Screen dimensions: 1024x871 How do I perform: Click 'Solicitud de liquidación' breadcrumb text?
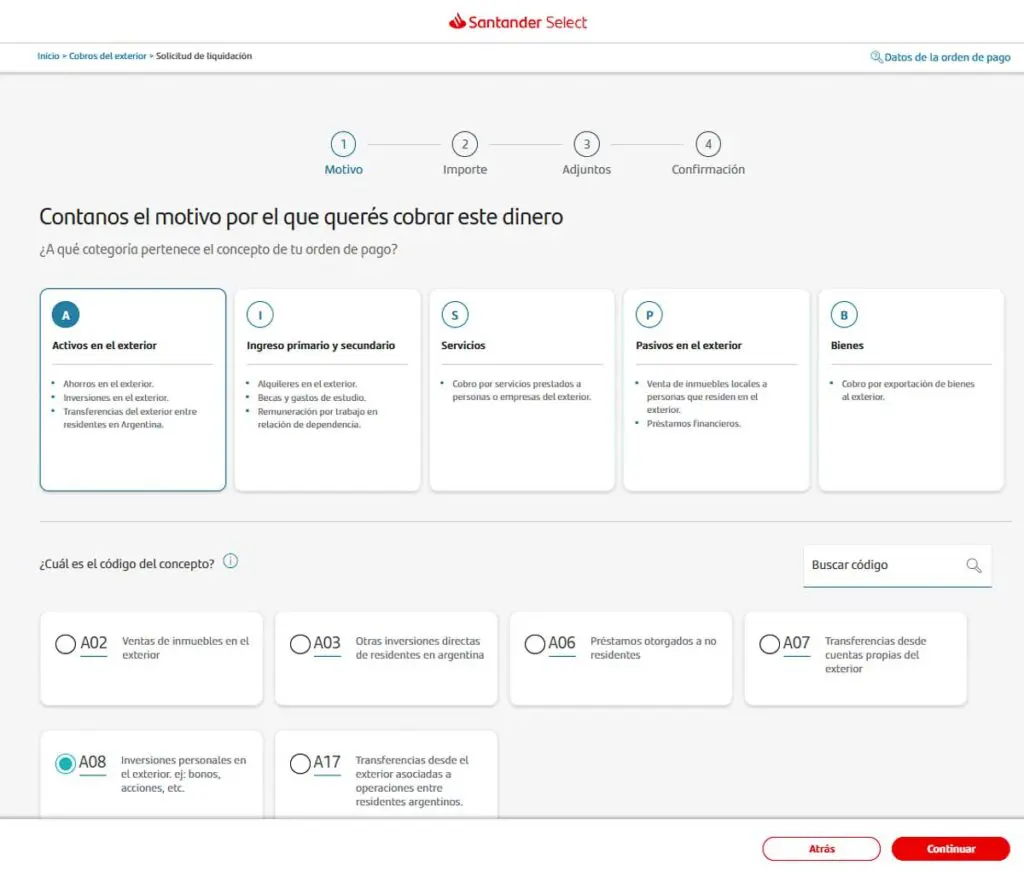(x=204, y=56)
